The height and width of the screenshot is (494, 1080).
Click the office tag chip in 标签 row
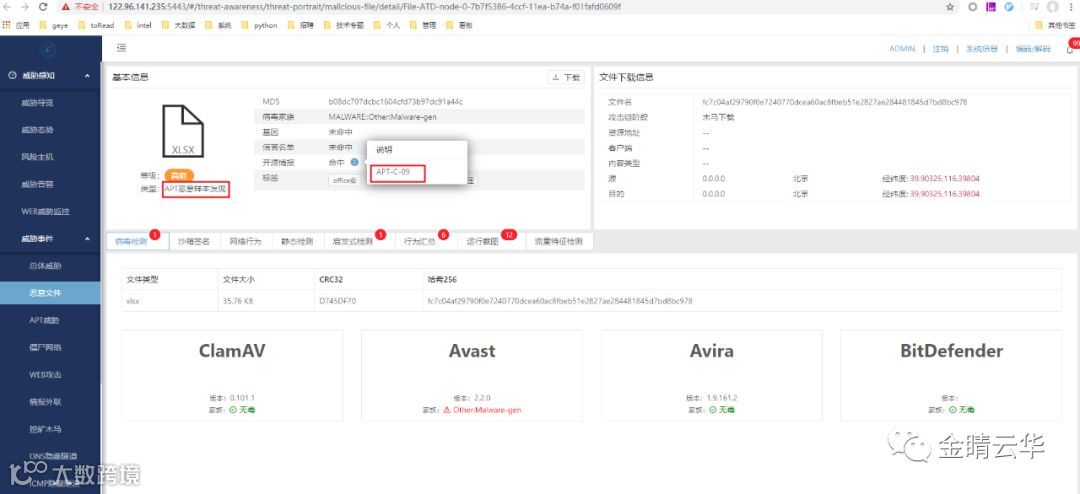click(x=344, y=180)
